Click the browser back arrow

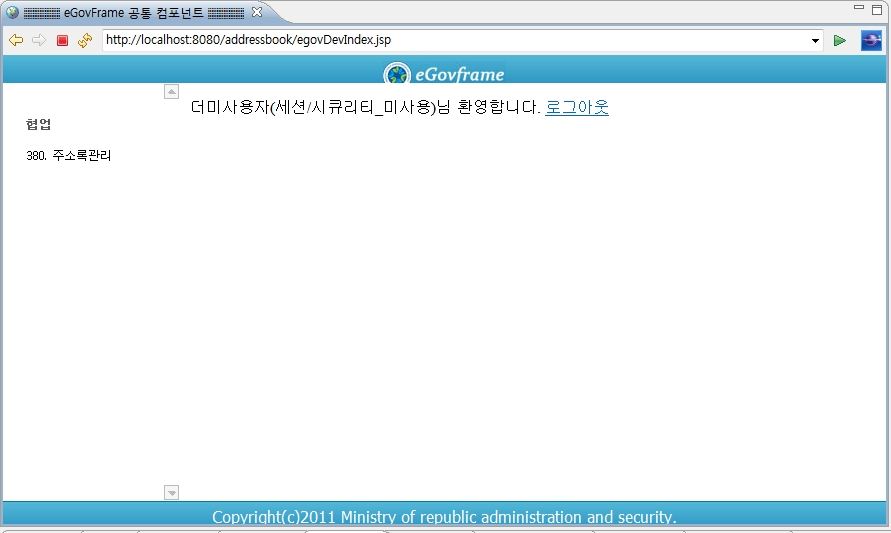point(16,40)
